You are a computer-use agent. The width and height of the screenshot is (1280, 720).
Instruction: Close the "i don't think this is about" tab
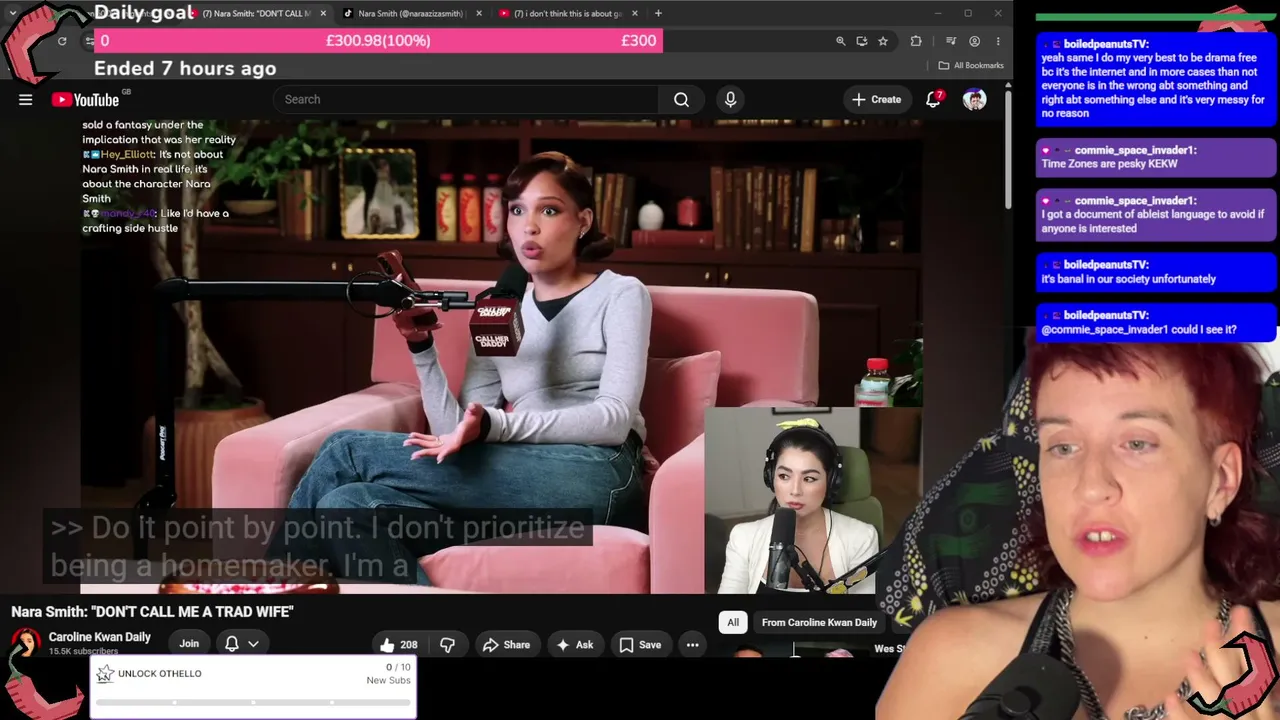click(x=635, y=13)
